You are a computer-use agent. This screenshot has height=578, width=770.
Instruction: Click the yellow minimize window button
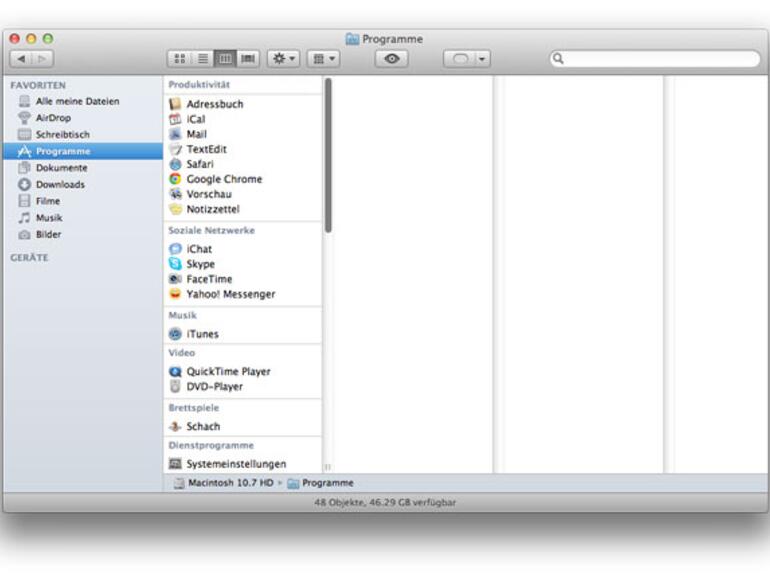(x=31, y=38)
